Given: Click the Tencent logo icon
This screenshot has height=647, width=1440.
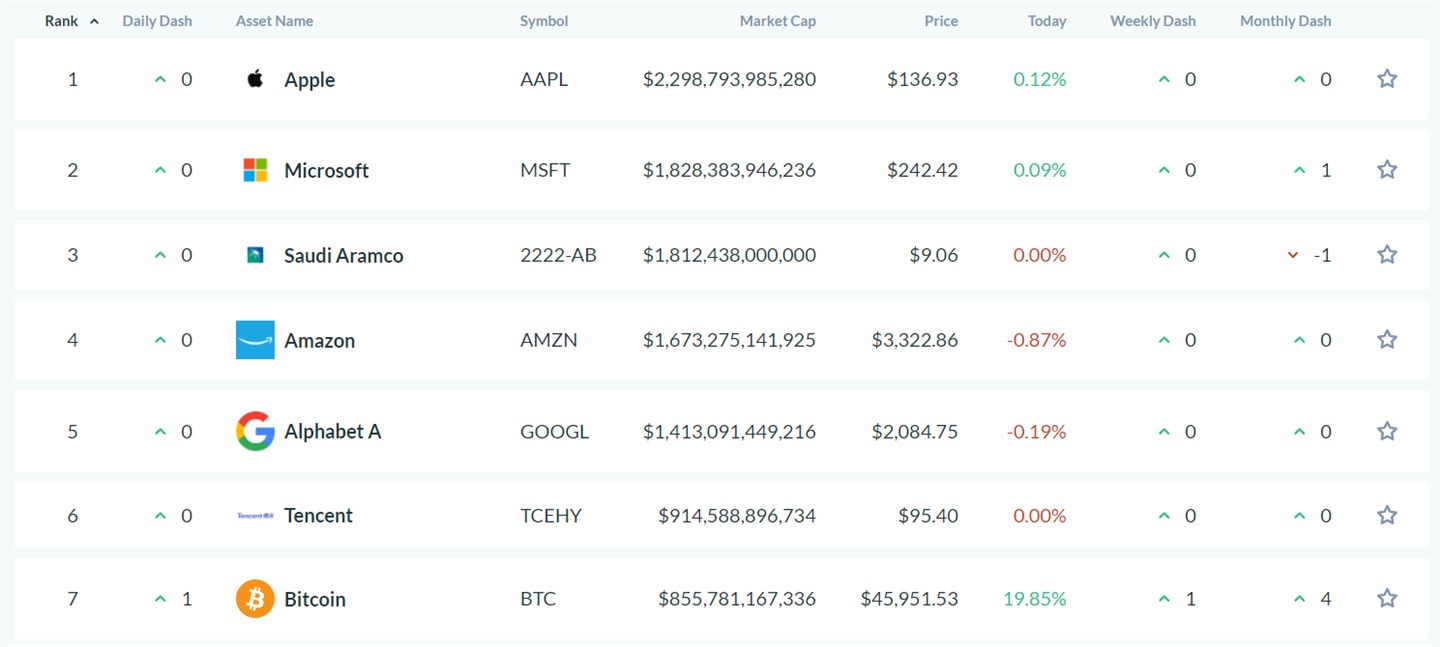Looking at the screenshot, I should click(255, 516).
